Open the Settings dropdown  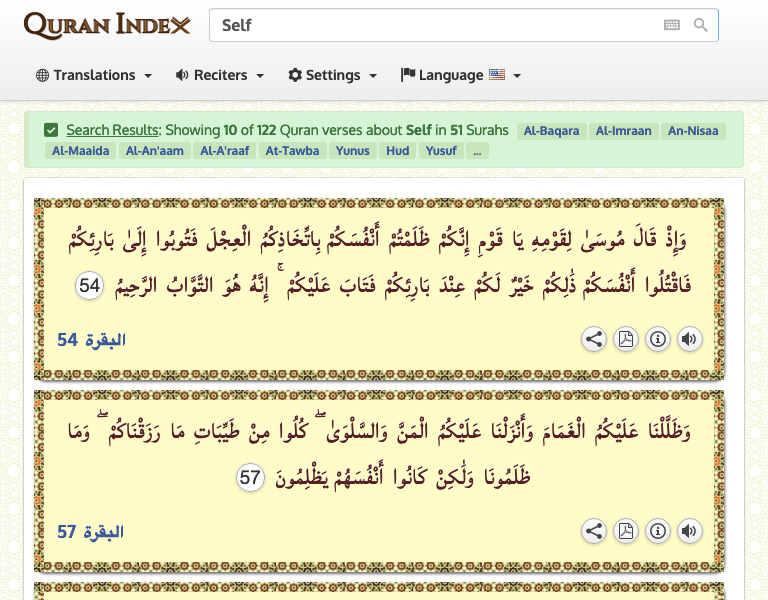(x=333, y=75)
